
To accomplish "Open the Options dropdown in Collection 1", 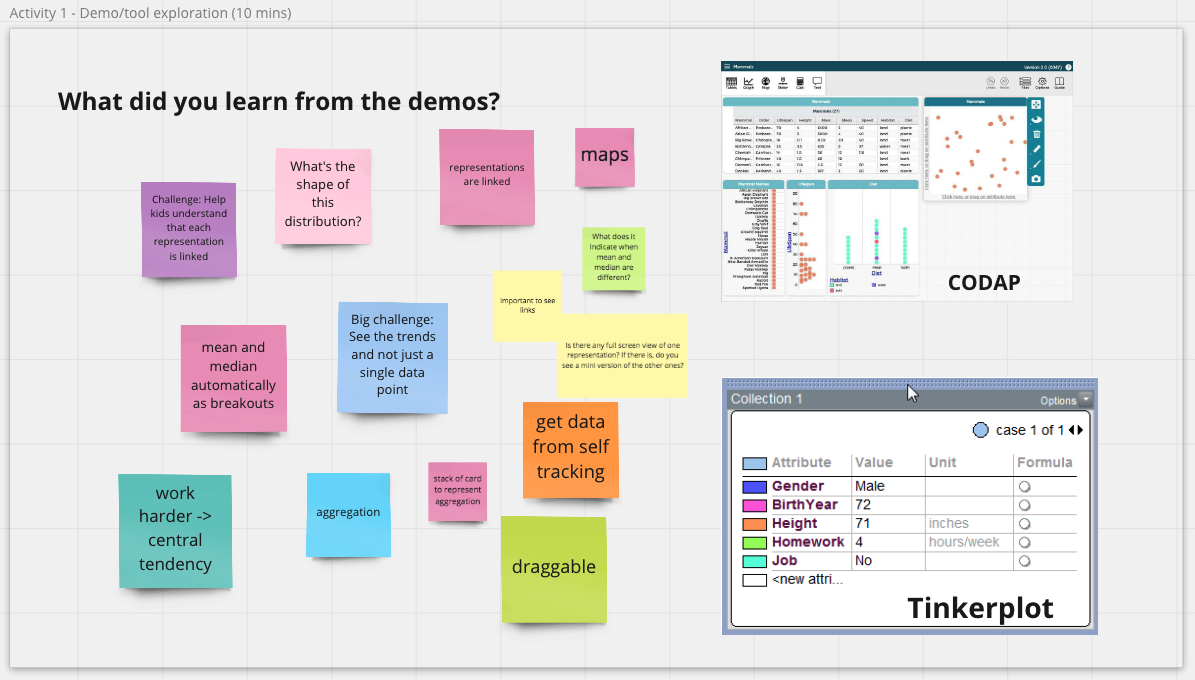I will [1064, 400].
